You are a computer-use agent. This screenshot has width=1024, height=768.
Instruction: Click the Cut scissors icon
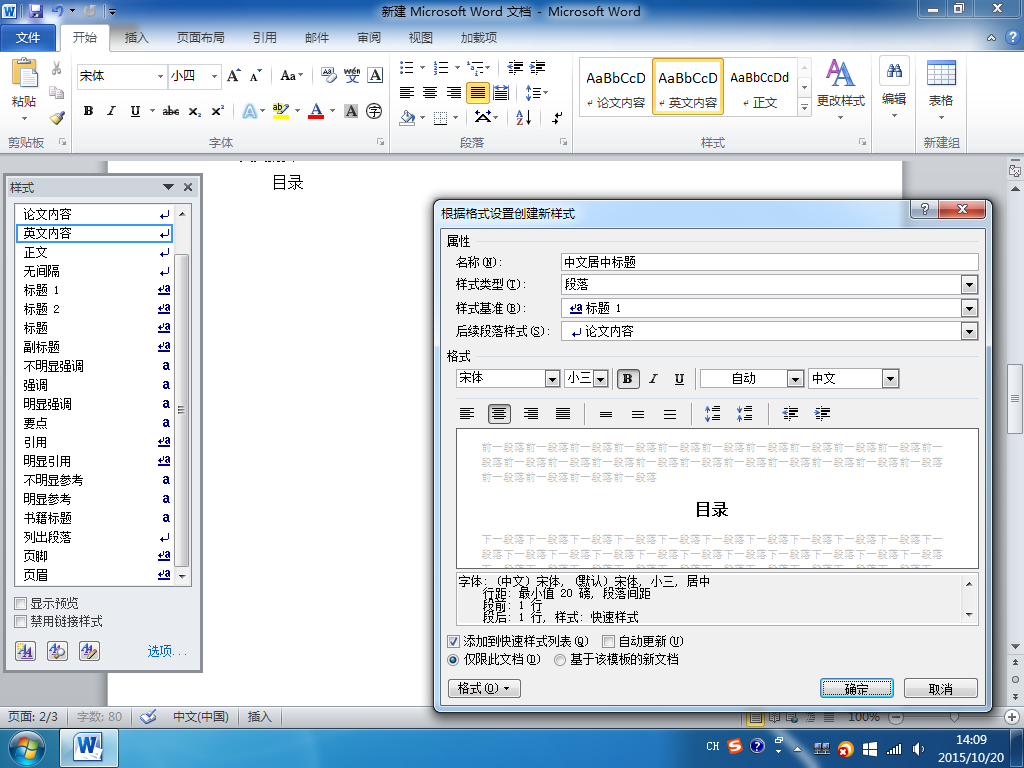click(57, 68)
